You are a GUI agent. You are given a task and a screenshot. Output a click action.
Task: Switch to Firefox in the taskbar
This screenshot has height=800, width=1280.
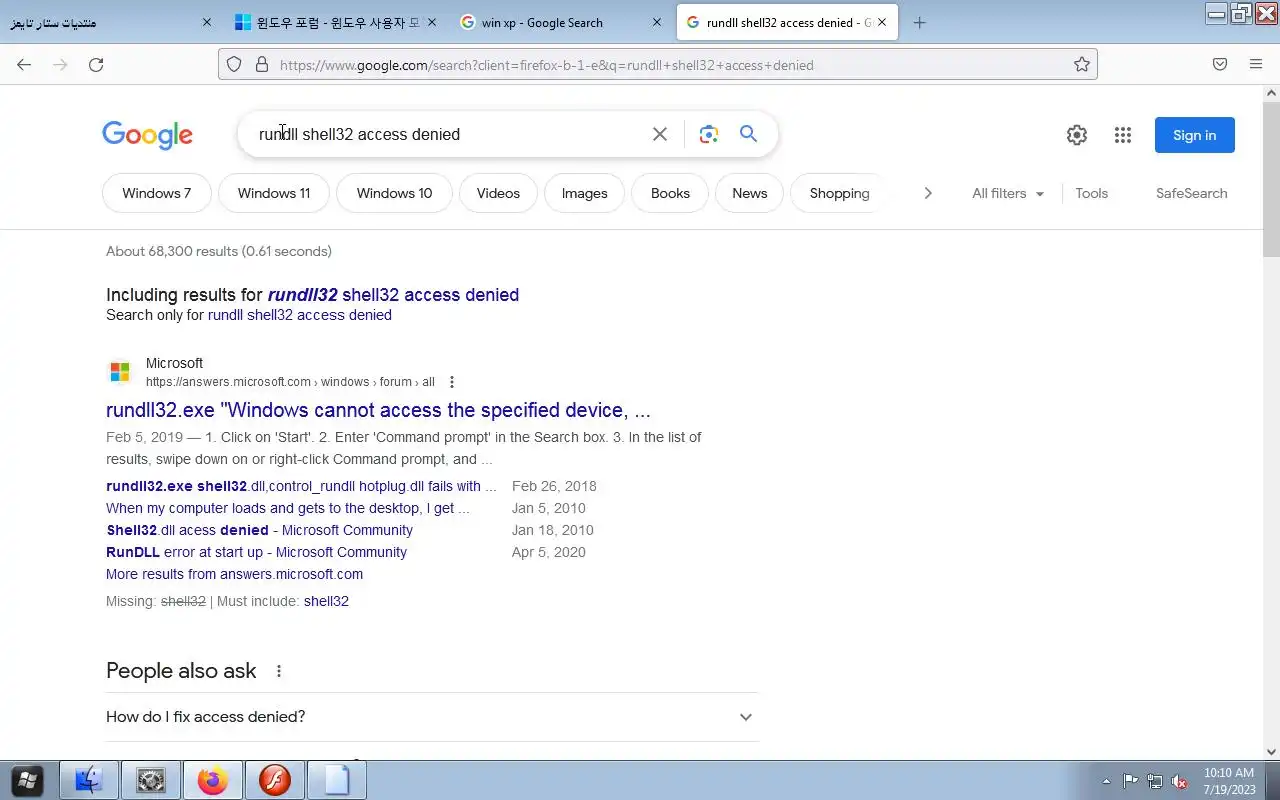(212, 780)
